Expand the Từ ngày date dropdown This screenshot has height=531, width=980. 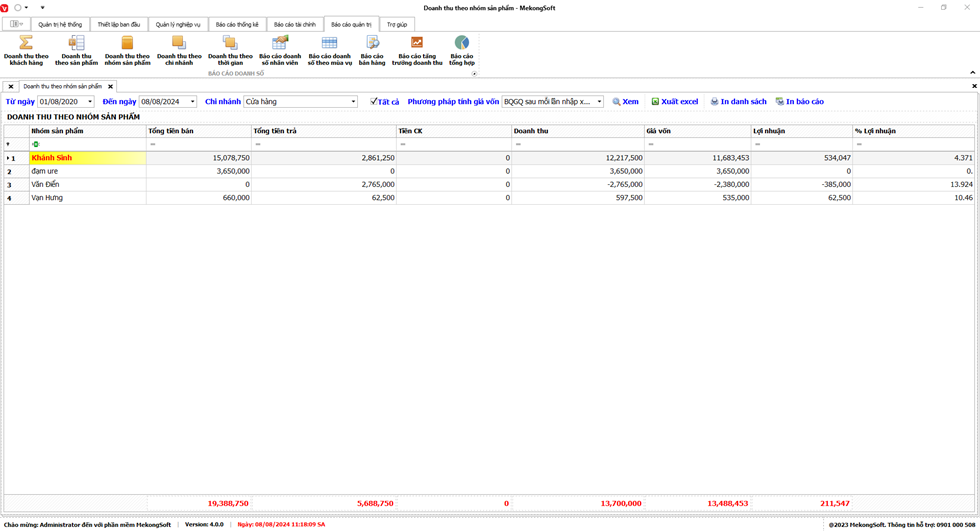tap(90, 102)
